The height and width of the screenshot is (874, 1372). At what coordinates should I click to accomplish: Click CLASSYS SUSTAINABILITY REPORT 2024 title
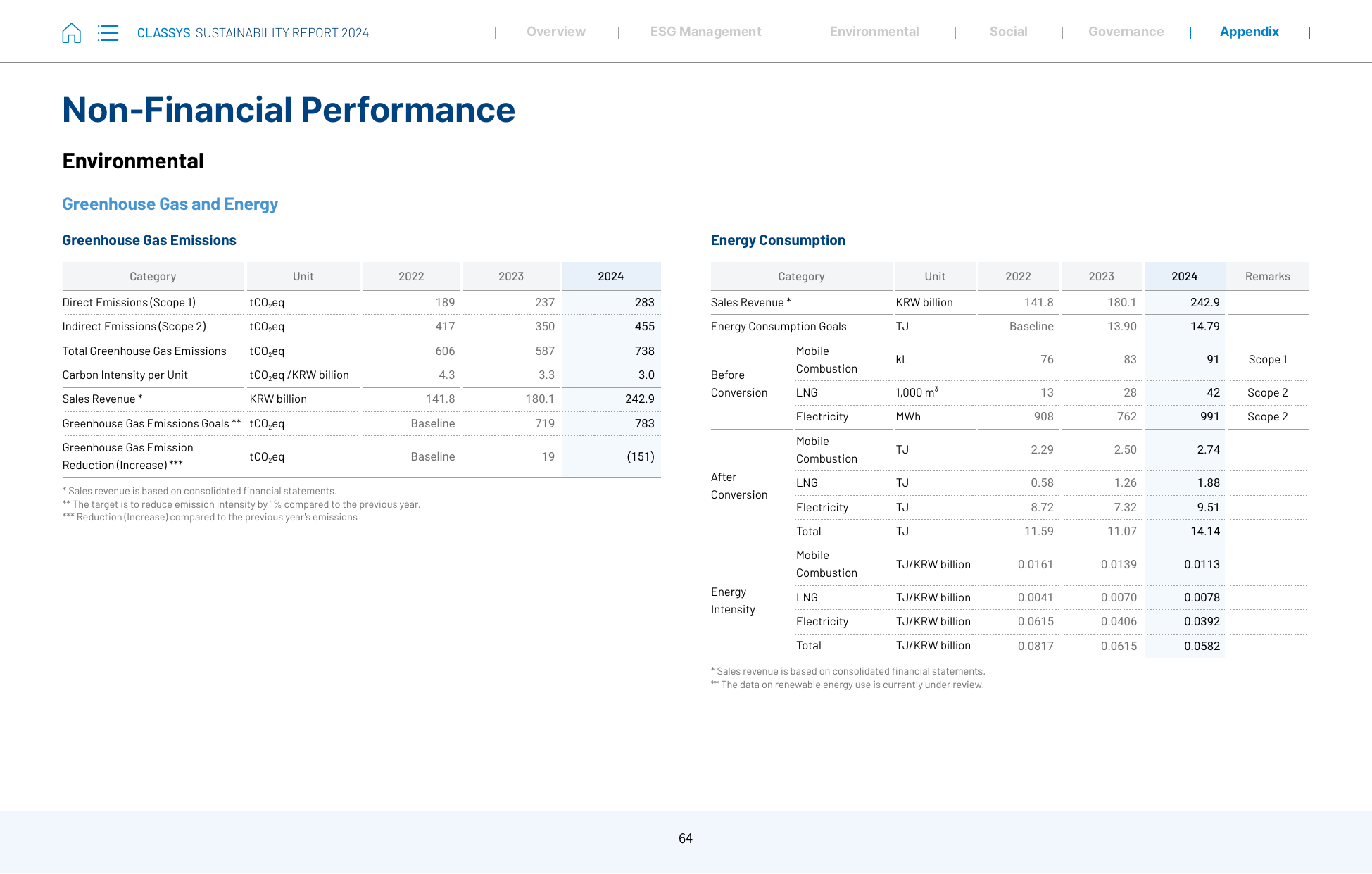[x=253, y=33]
